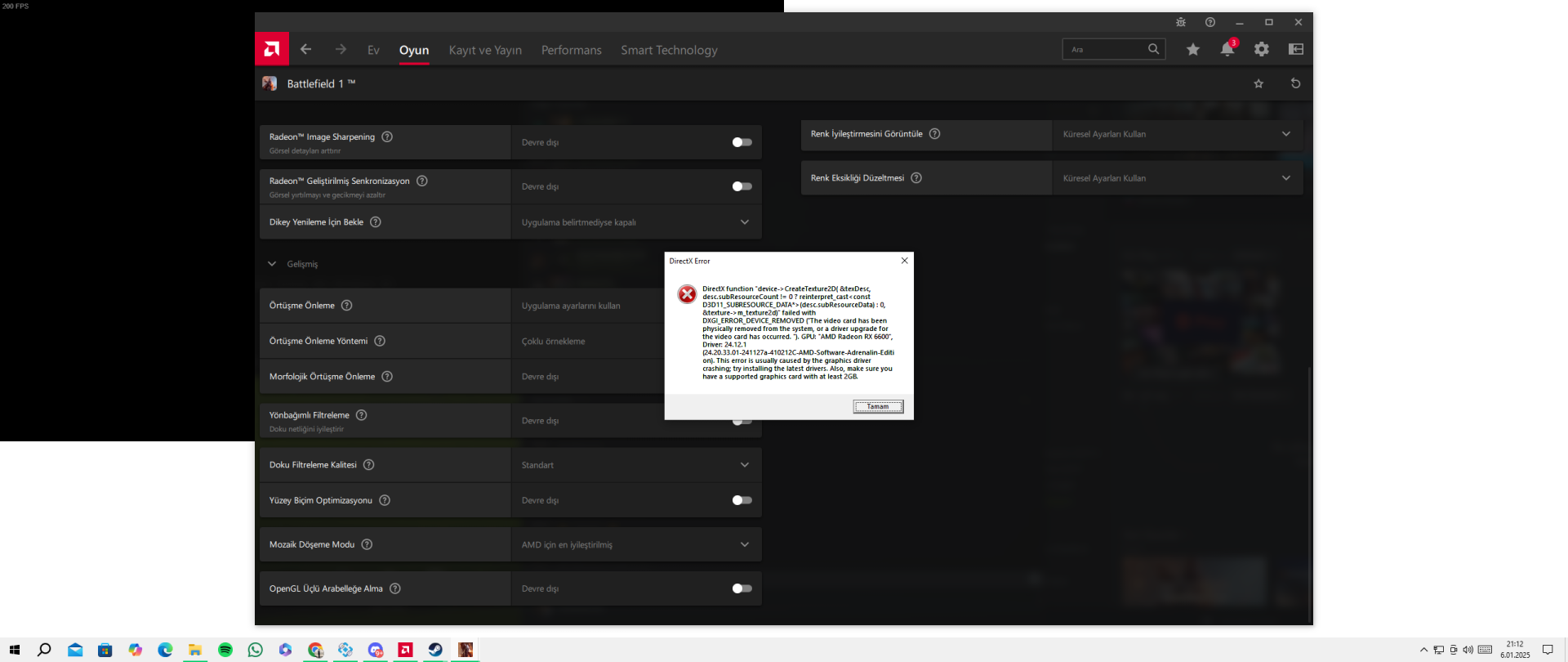Go back with the left arrow
The width and height of the screenshot is (1568, 662).
click(305, 50)
